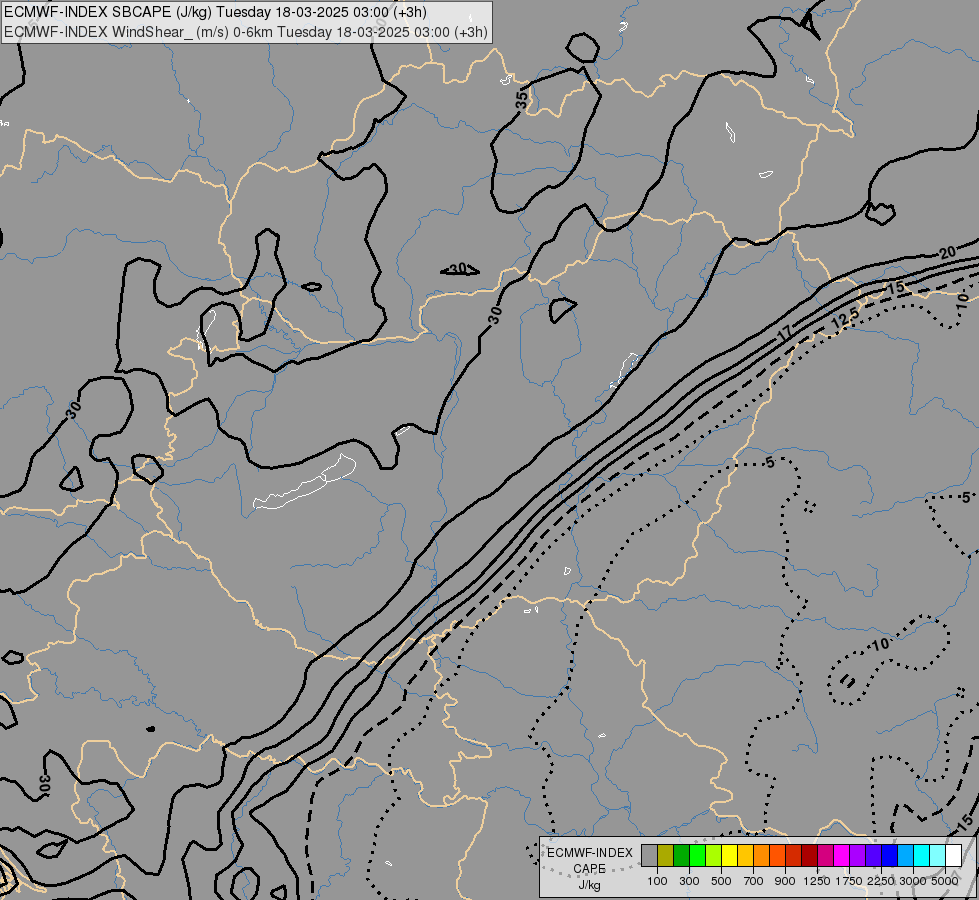Click the 100 value in the legend
Image resolution: width=979 pixels, height=900 pixels.
tap(657, 881)
